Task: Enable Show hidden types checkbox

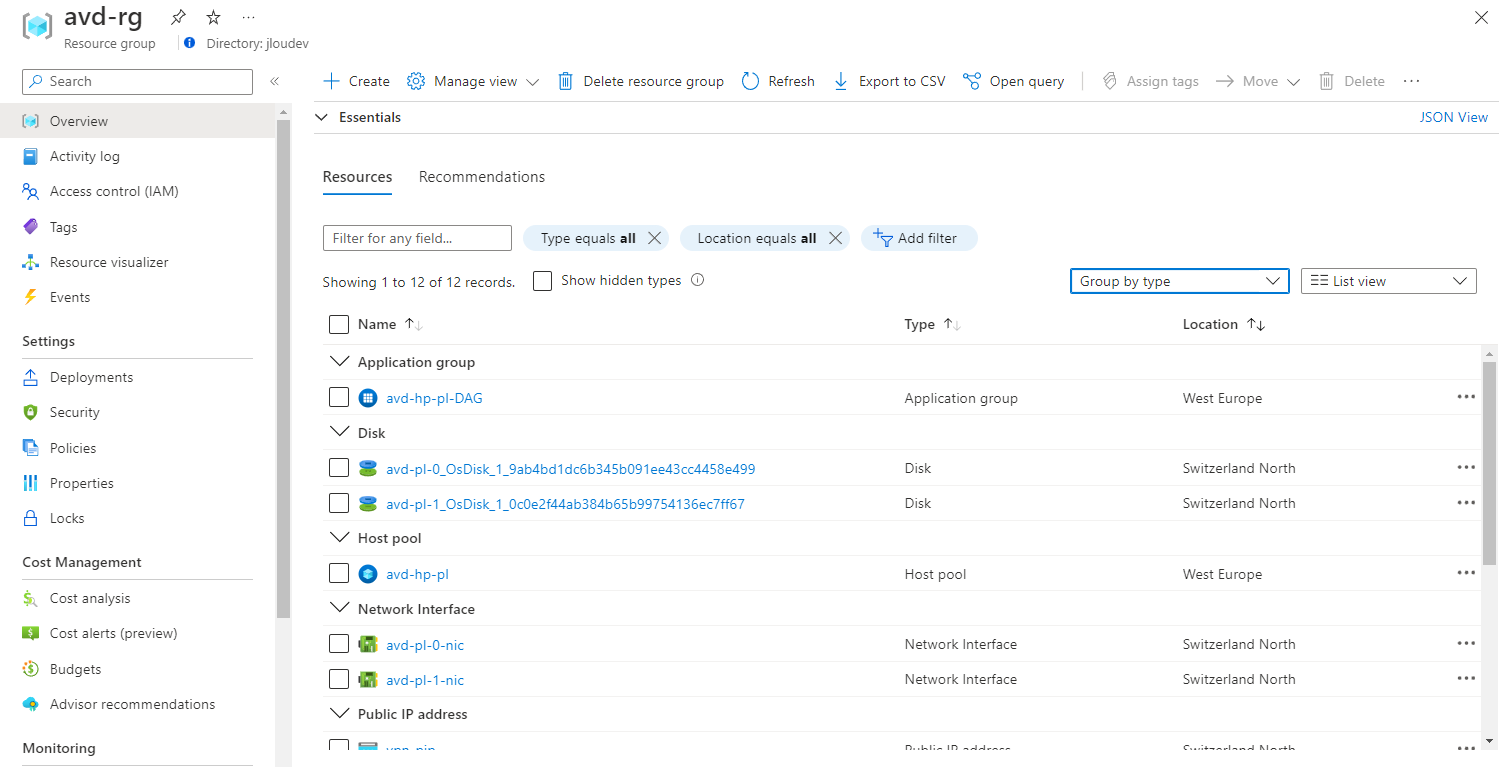Action: pos(543,281)
